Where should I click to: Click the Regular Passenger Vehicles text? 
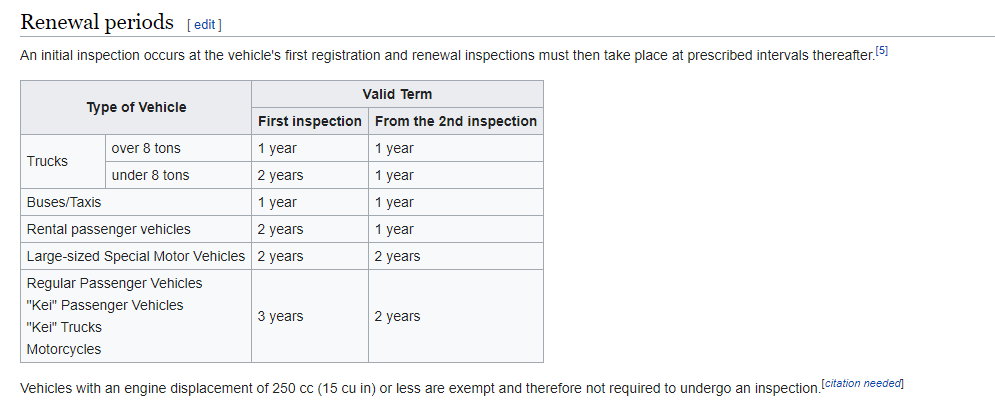click(x=114, y=283)
